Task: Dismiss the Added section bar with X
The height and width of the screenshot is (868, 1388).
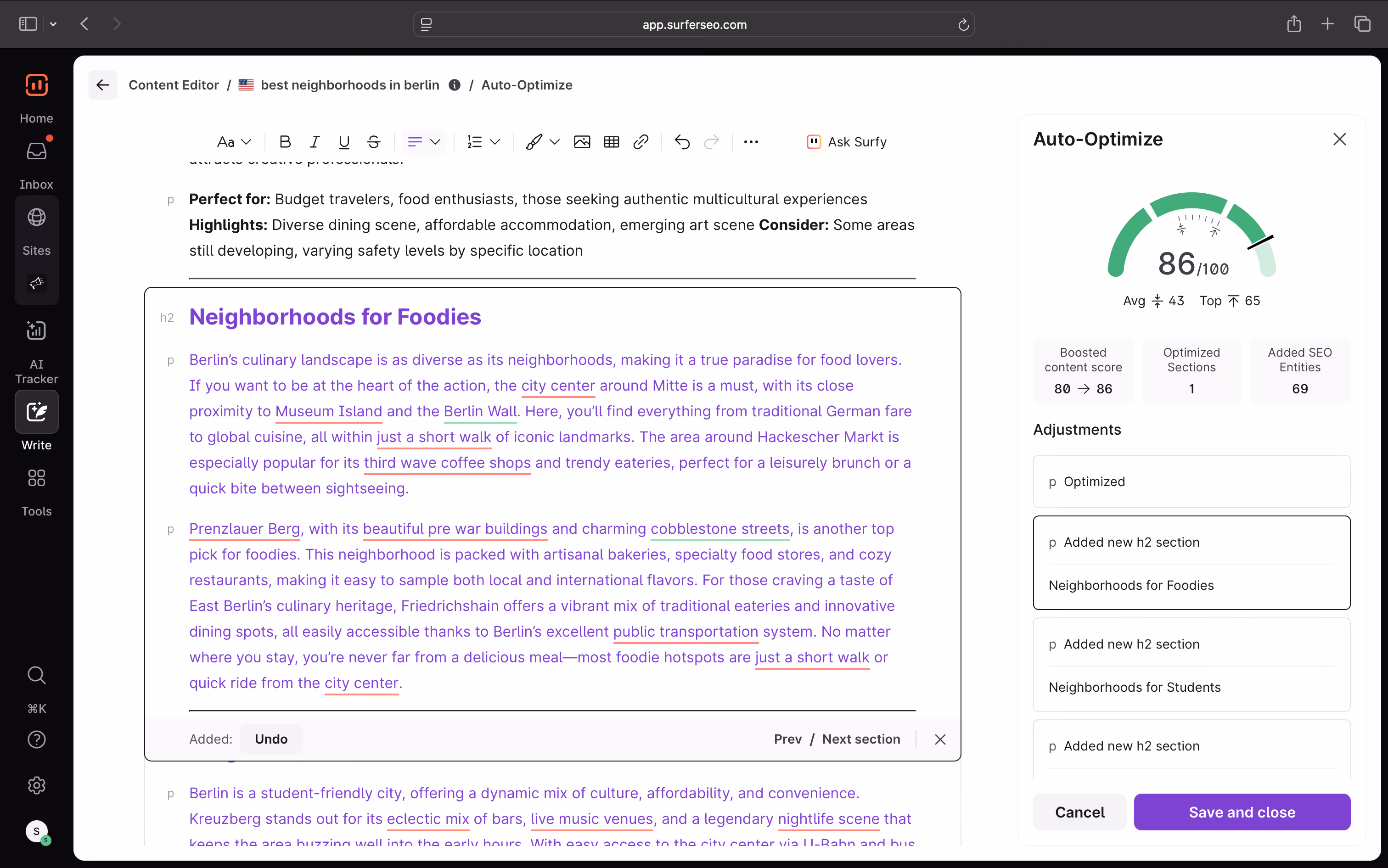Action: pyautogui.click(x=940, y=739)
